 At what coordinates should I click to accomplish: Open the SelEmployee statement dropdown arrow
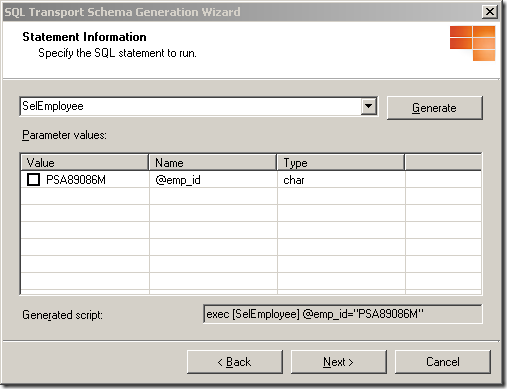coord(369,106)
